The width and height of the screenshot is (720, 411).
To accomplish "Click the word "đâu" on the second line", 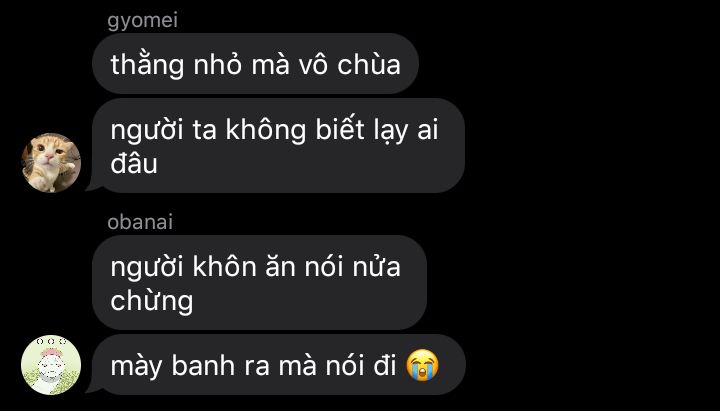I will pyautogui.click(x=134, y=163).
